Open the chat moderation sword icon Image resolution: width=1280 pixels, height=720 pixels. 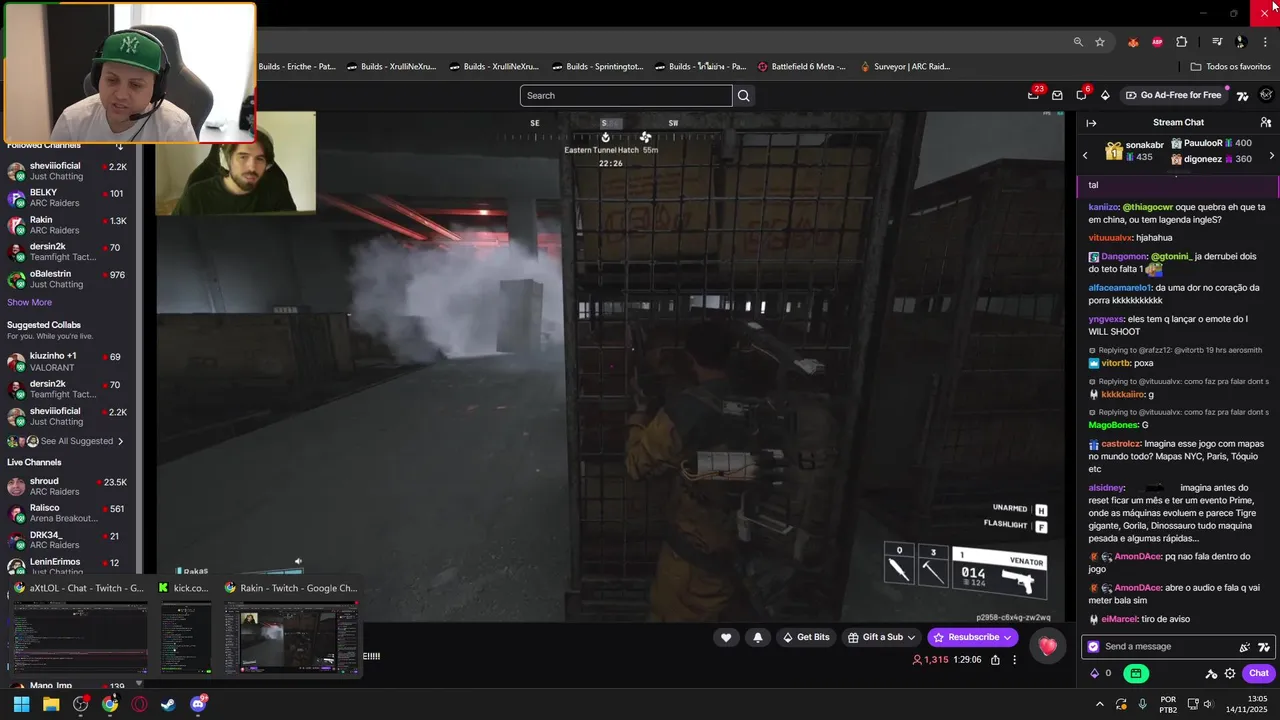coord(1211,674)
